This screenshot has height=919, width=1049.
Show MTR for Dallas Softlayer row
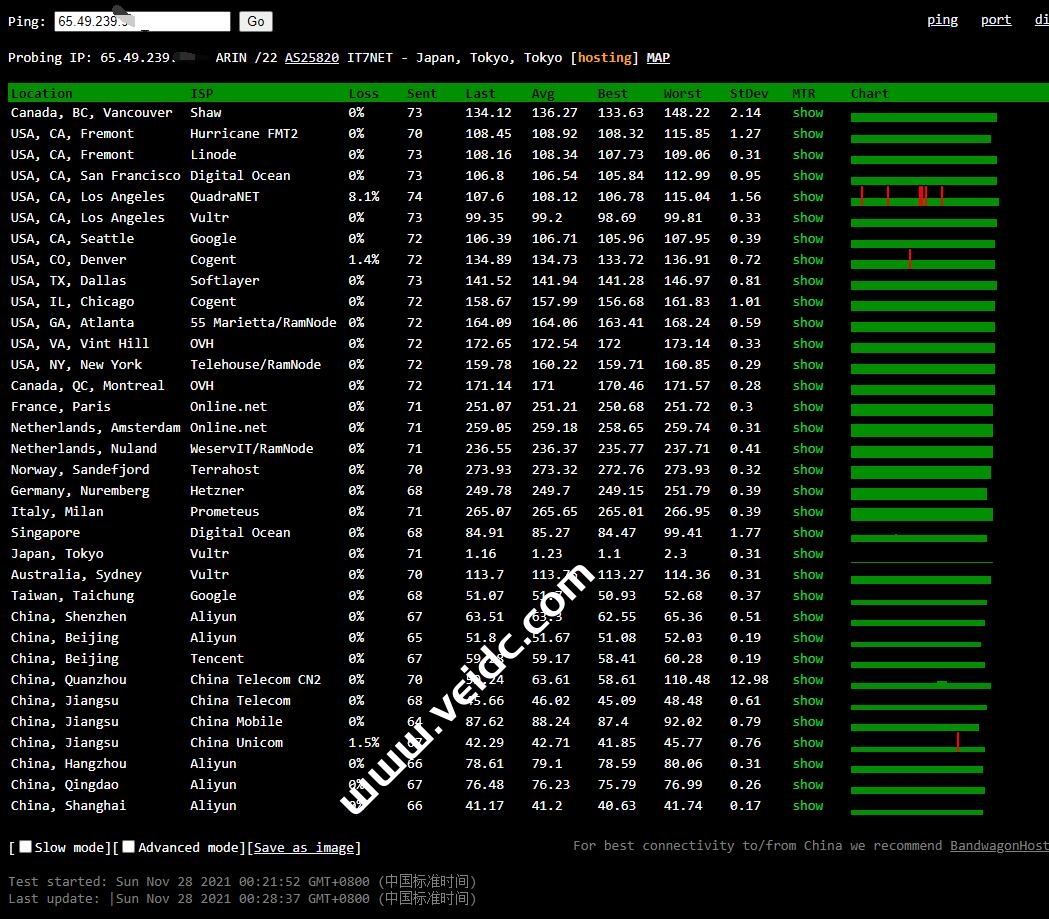807,280
